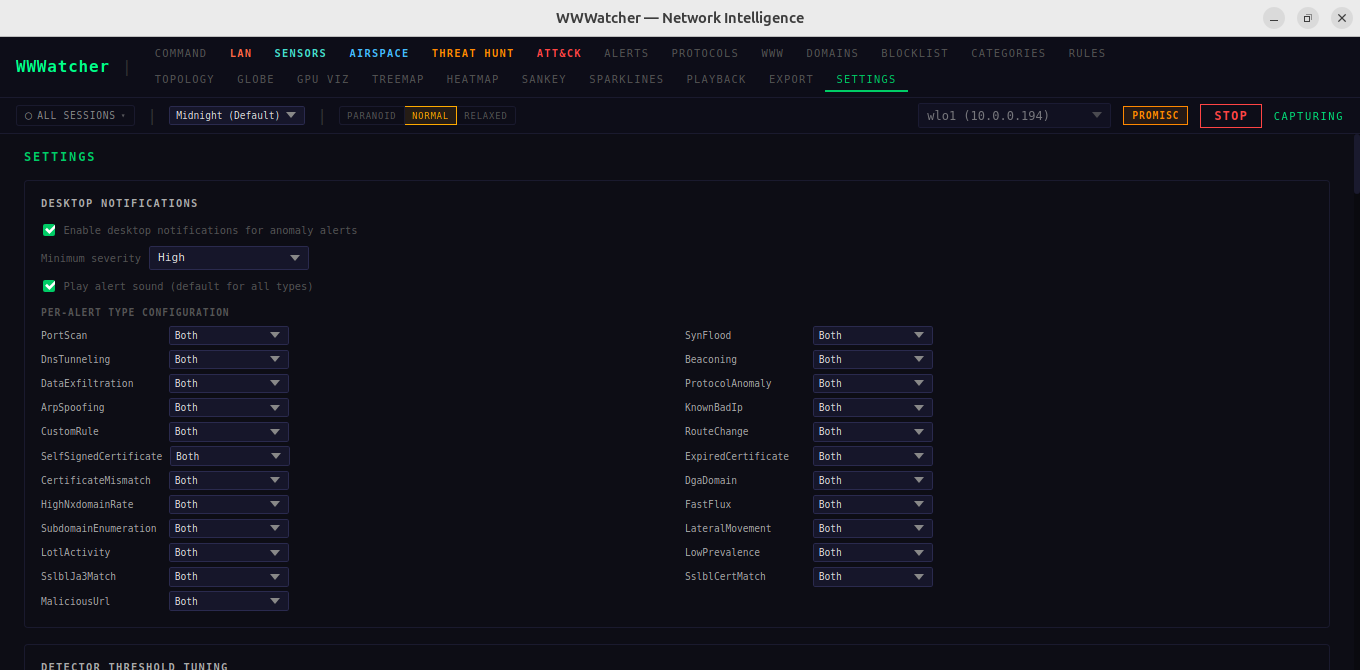The image size is (1360, 670).
Task: Switch to the SENSORS tab
Action: coord(301,53)
